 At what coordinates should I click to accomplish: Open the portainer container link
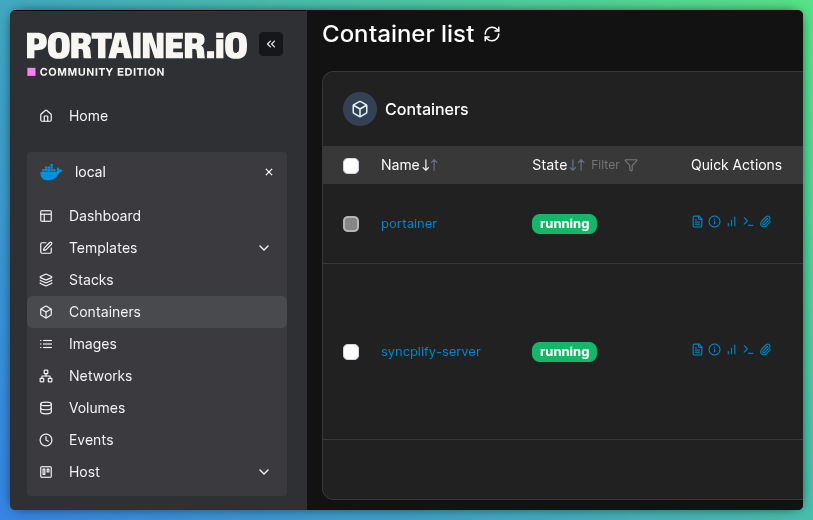(409, 223)
